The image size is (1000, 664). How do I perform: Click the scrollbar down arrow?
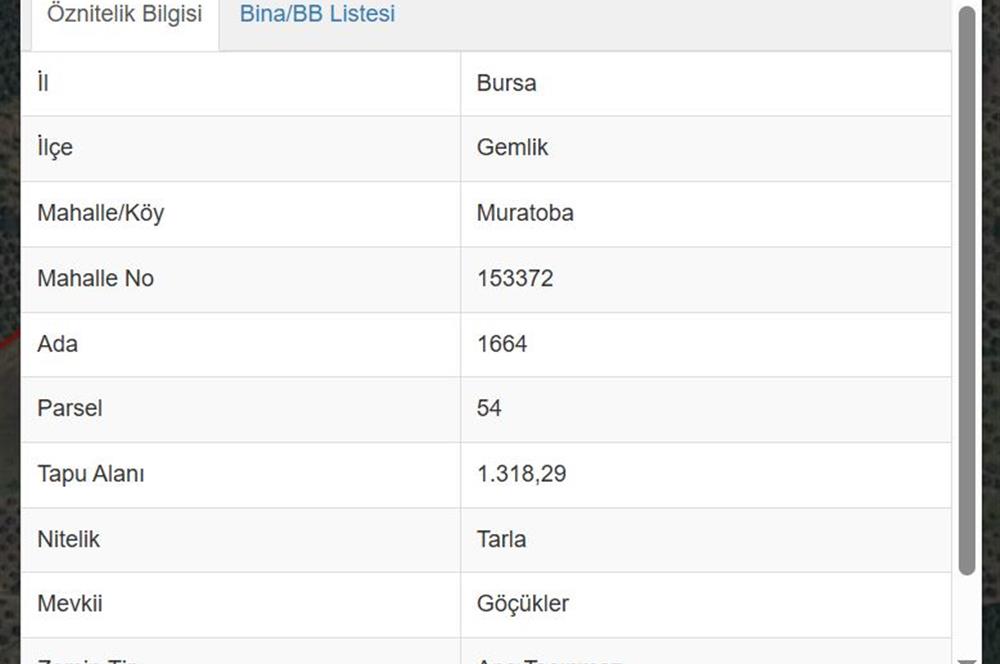[x=967, y=660]
